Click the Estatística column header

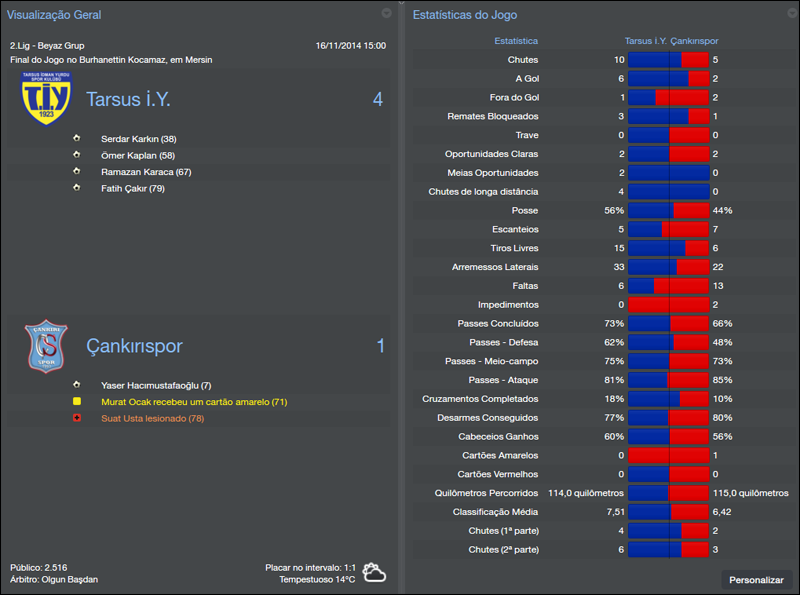point(516,41)
